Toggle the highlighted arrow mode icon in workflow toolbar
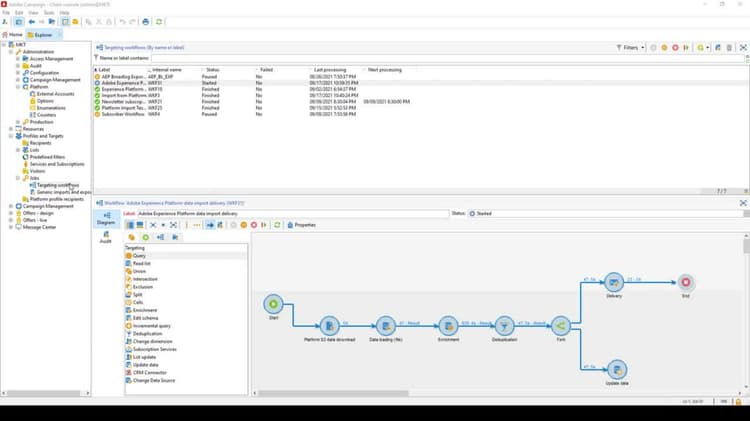The width and height of the screenshot is (750, 421). [210, 225]
